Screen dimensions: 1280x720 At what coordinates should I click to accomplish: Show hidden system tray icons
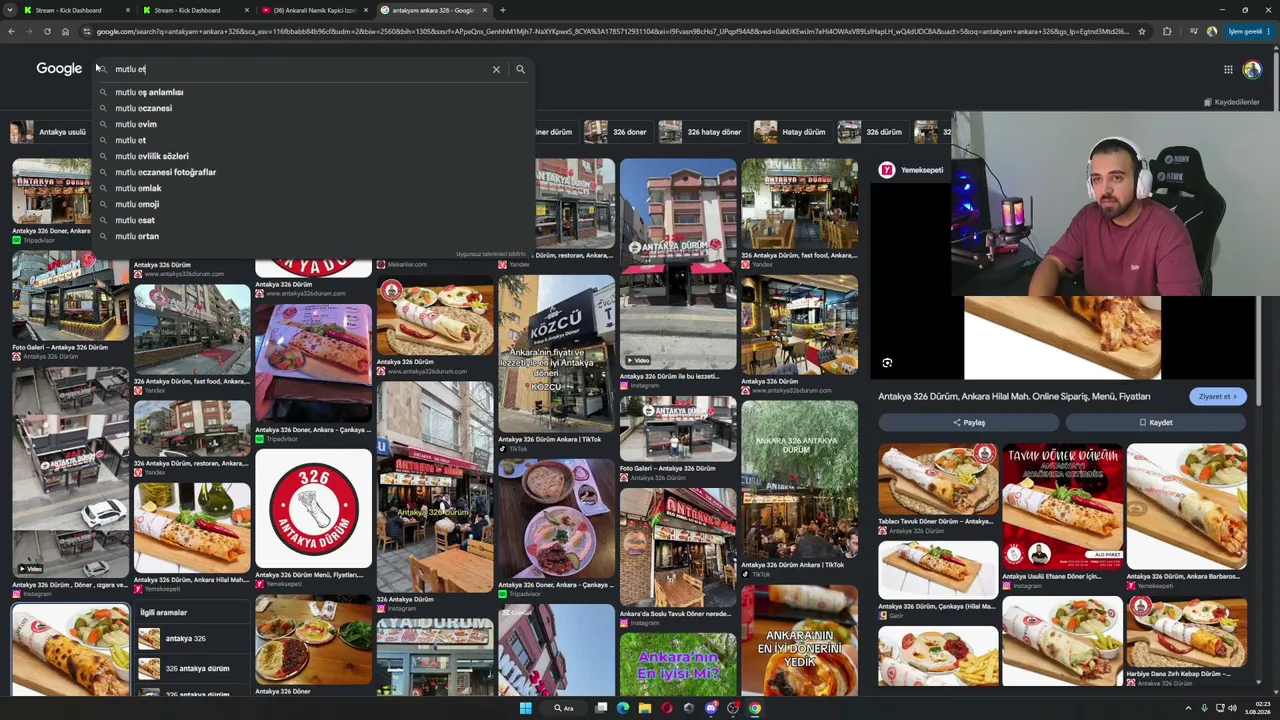(x=1186, y=708)
